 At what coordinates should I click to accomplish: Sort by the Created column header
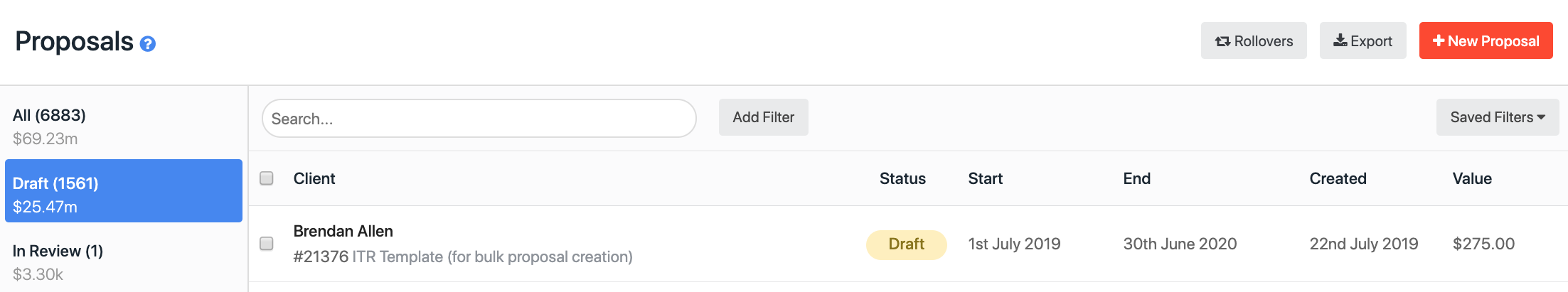pos(1338,178)
